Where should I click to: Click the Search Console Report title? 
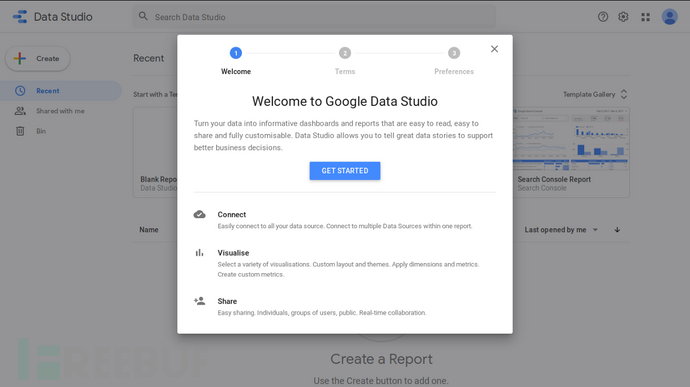[x=554, y=179]
